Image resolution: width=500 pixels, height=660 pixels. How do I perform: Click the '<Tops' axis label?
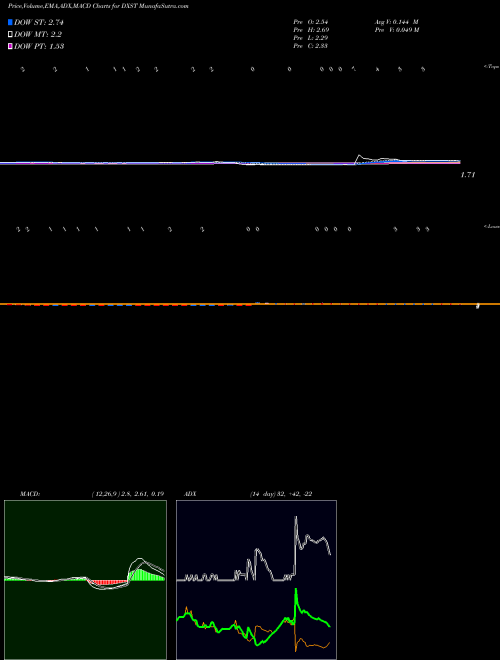(491, 67)
